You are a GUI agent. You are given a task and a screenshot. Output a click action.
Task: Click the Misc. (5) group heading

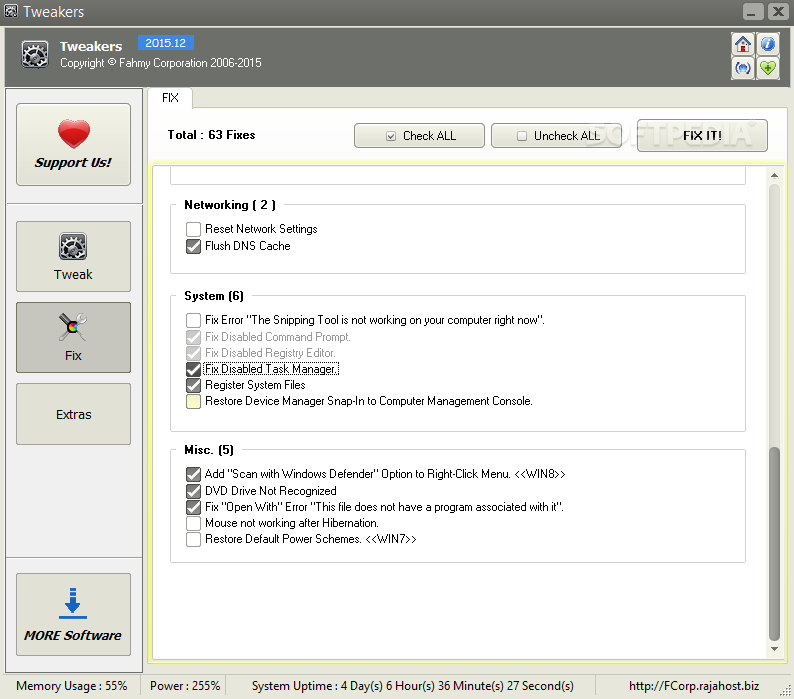click(209, 450)
